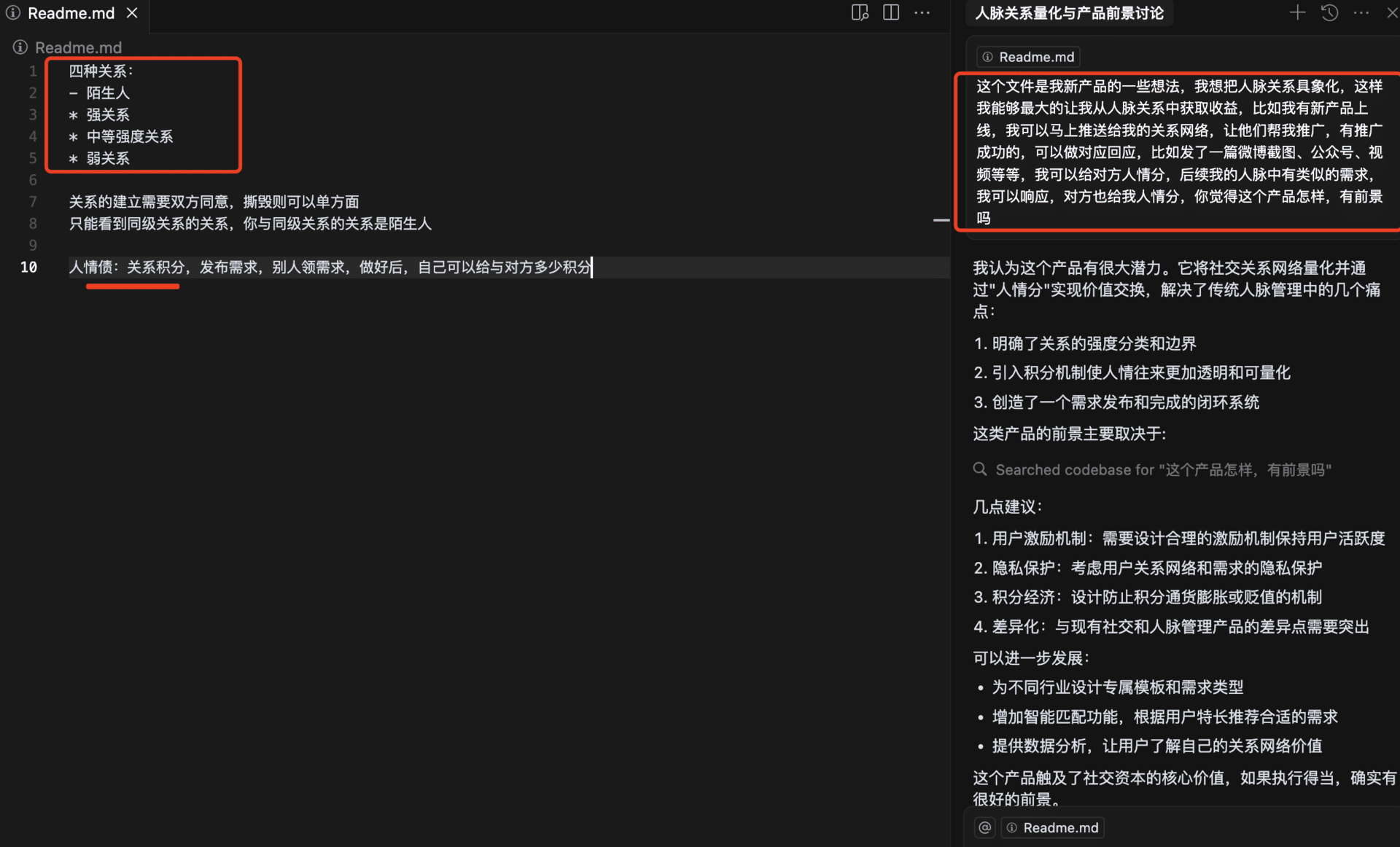Click the info icon in the Readme.md breadcrumb
1400x847 pixels.
(x=20, y=47)
